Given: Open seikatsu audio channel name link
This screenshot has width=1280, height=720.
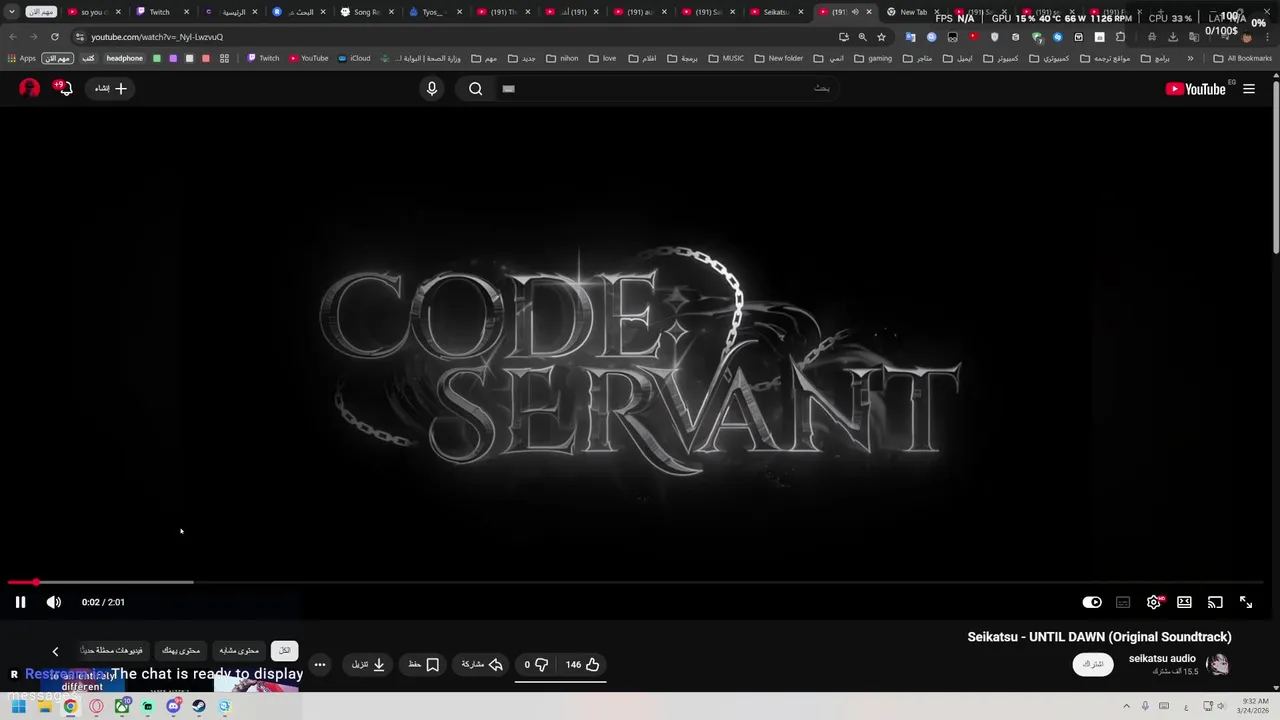Looking at the screenshot, I should [1162, 658].
